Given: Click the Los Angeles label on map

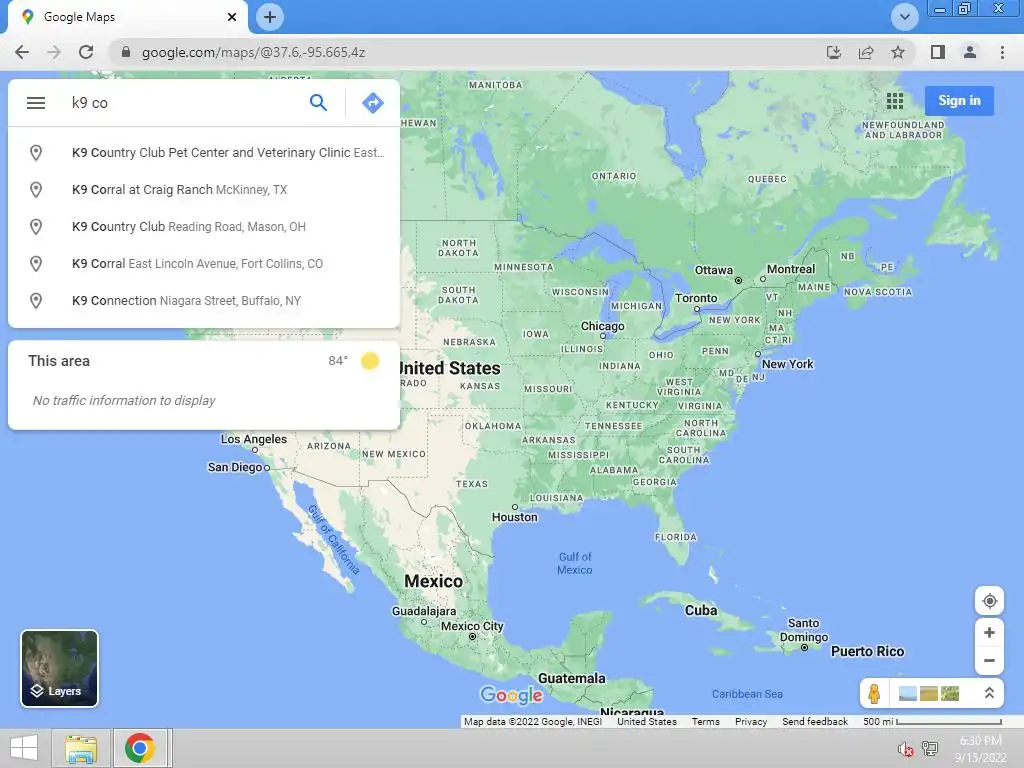Looking at the screenshot, I should pyautogui.click(x=253, y=439).
